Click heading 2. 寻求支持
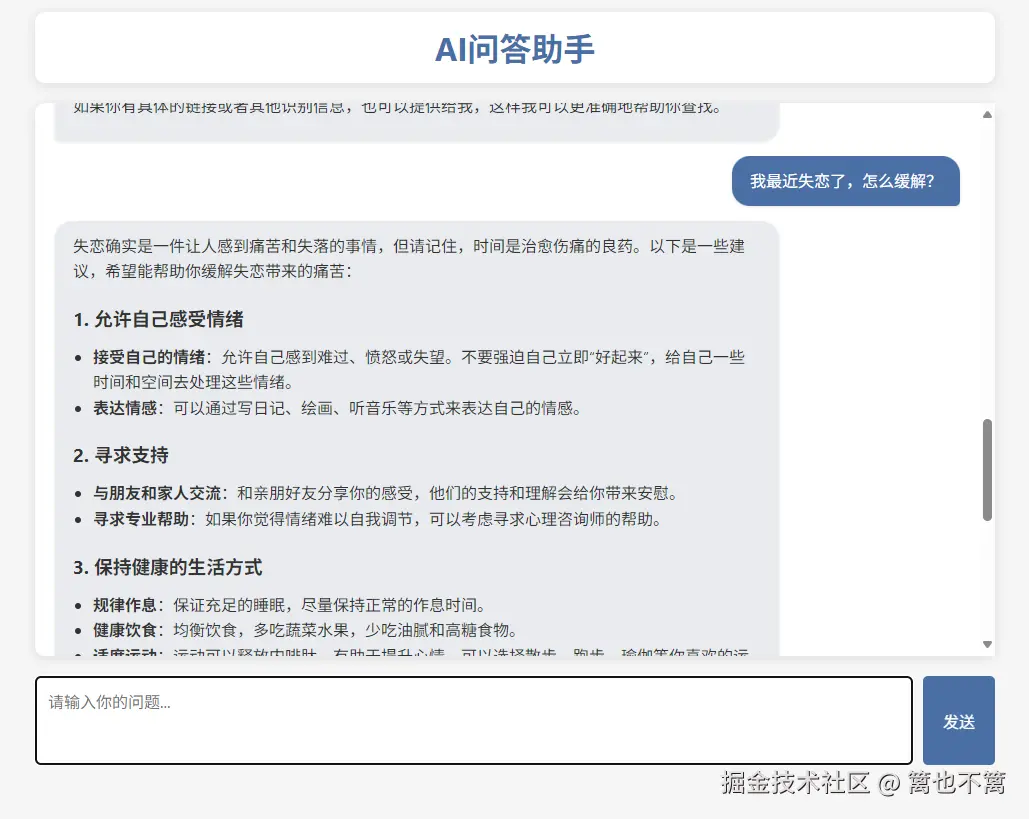 121,455
